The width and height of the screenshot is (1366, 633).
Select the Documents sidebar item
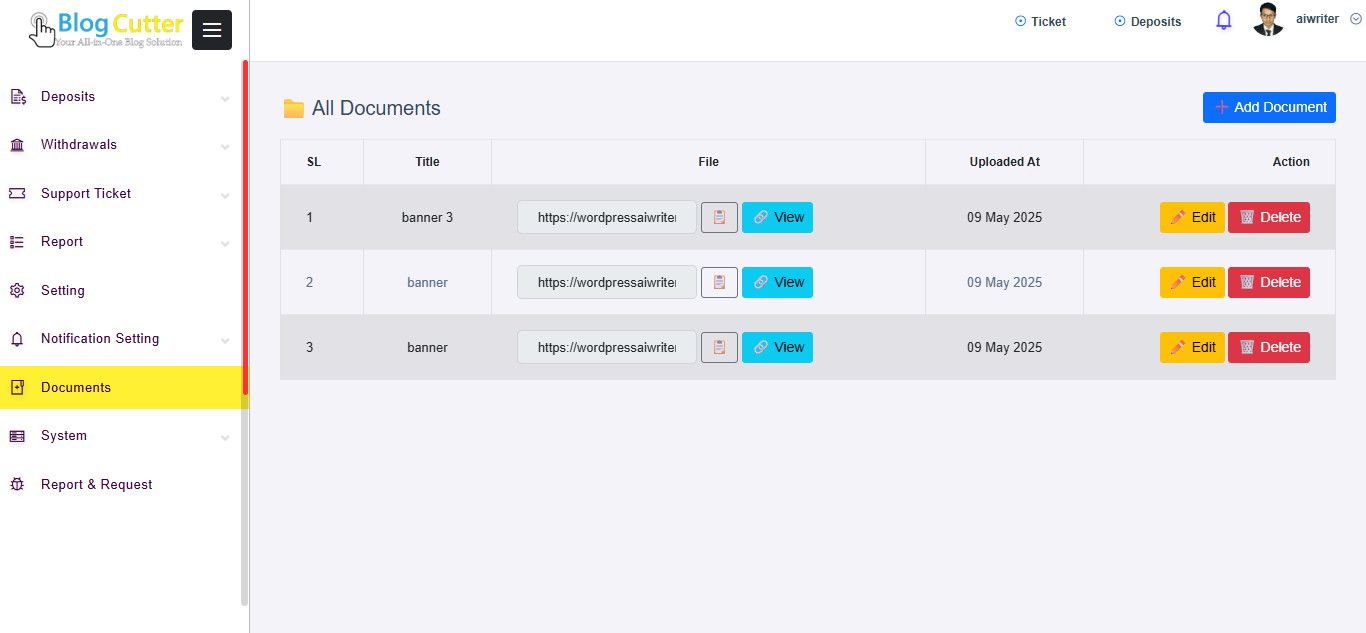click(x=76, y=387)
